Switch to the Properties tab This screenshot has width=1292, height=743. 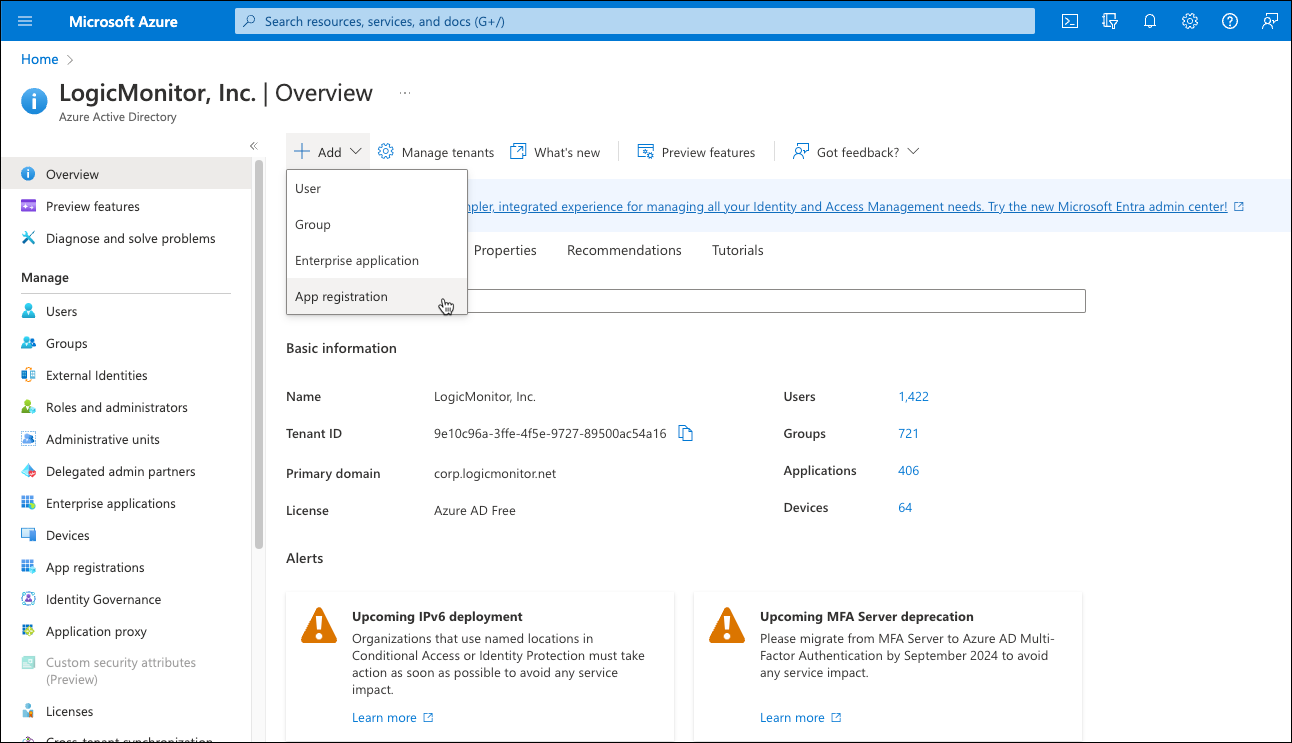(505, 250)
